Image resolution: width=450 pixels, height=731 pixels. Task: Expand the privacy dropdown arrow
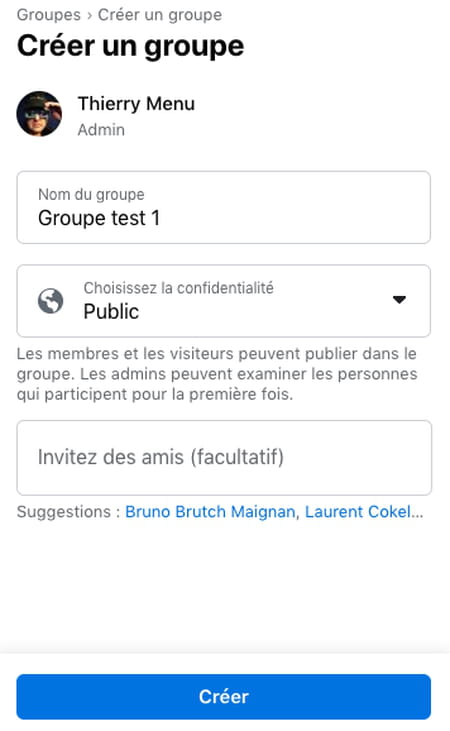point(399,299)
